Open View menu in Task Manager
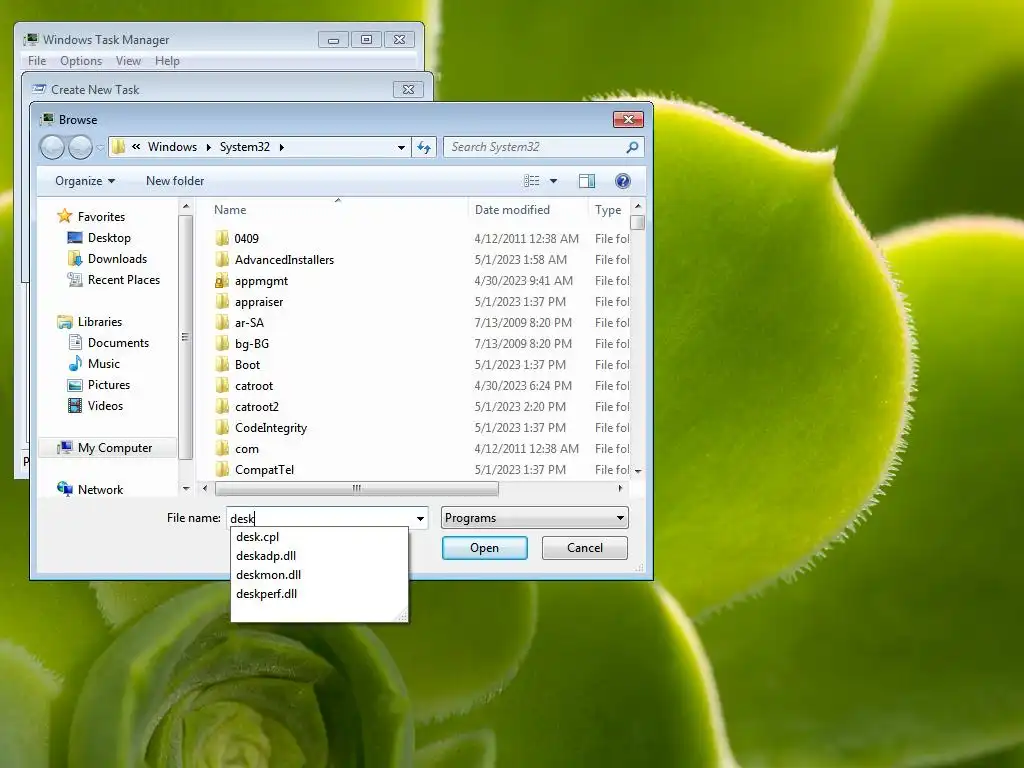1024x768 pixels. [128, 61]
